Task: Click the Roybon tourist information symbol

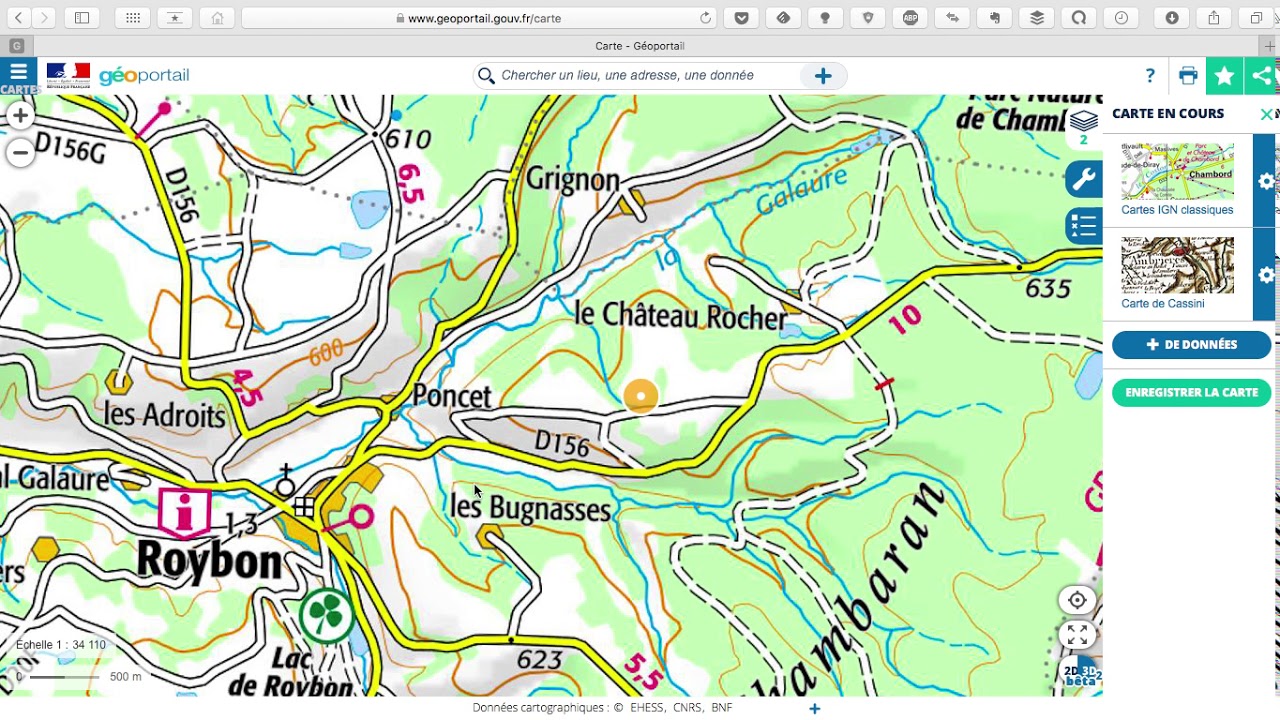Action: (184, 513)
